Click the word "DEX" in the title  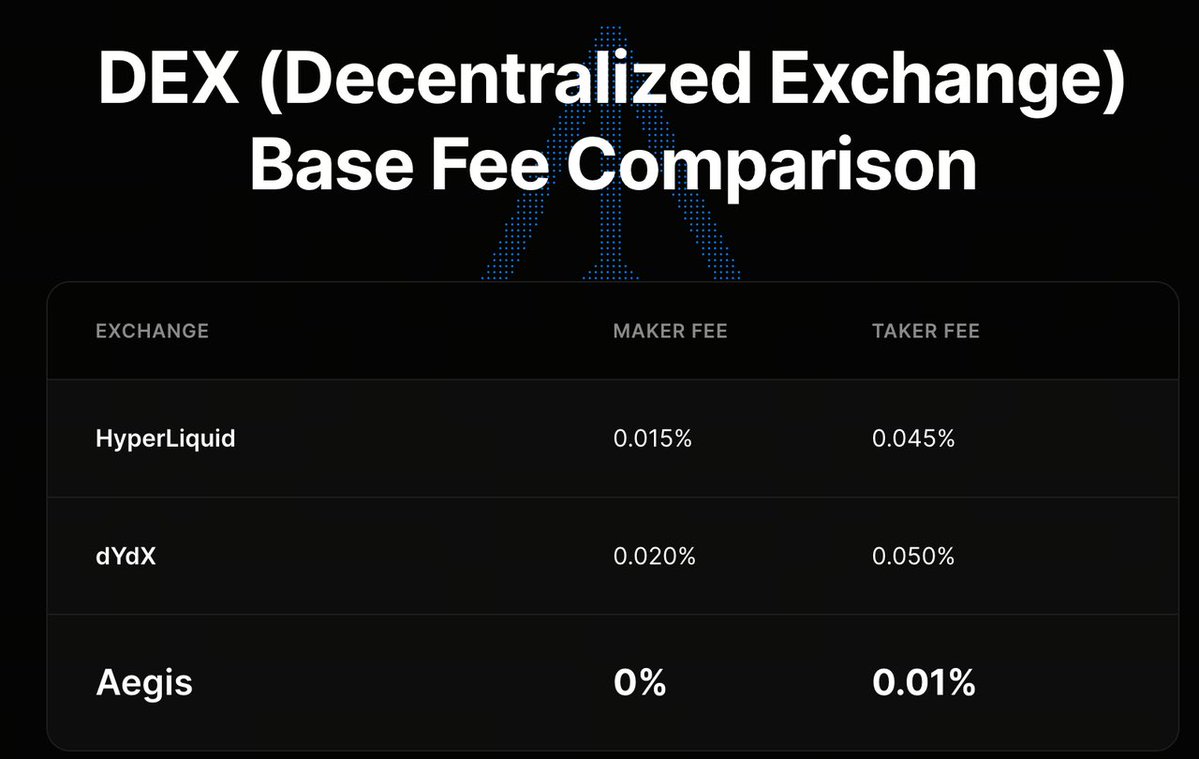(169, 80)
